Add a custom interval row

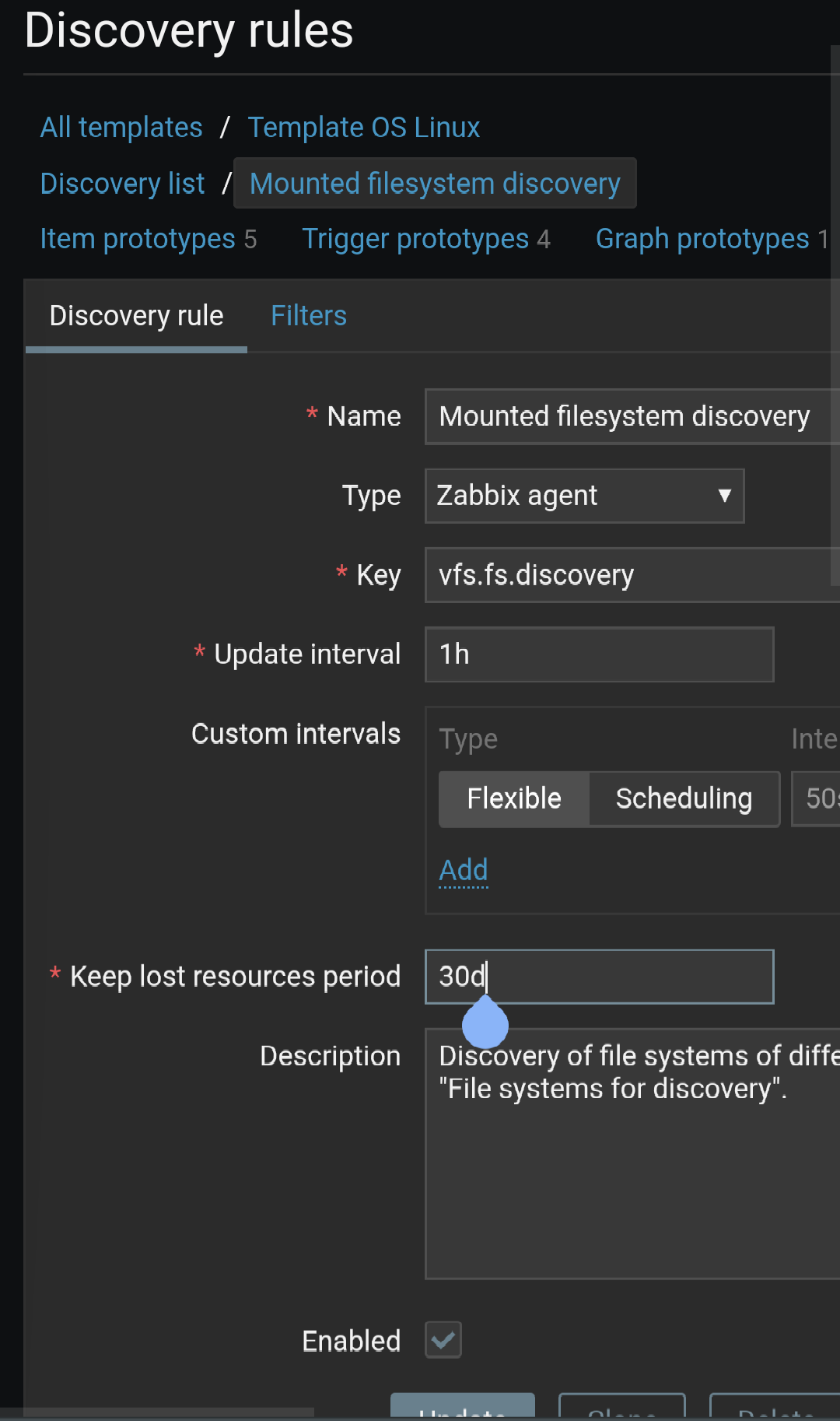pos(464,870)
